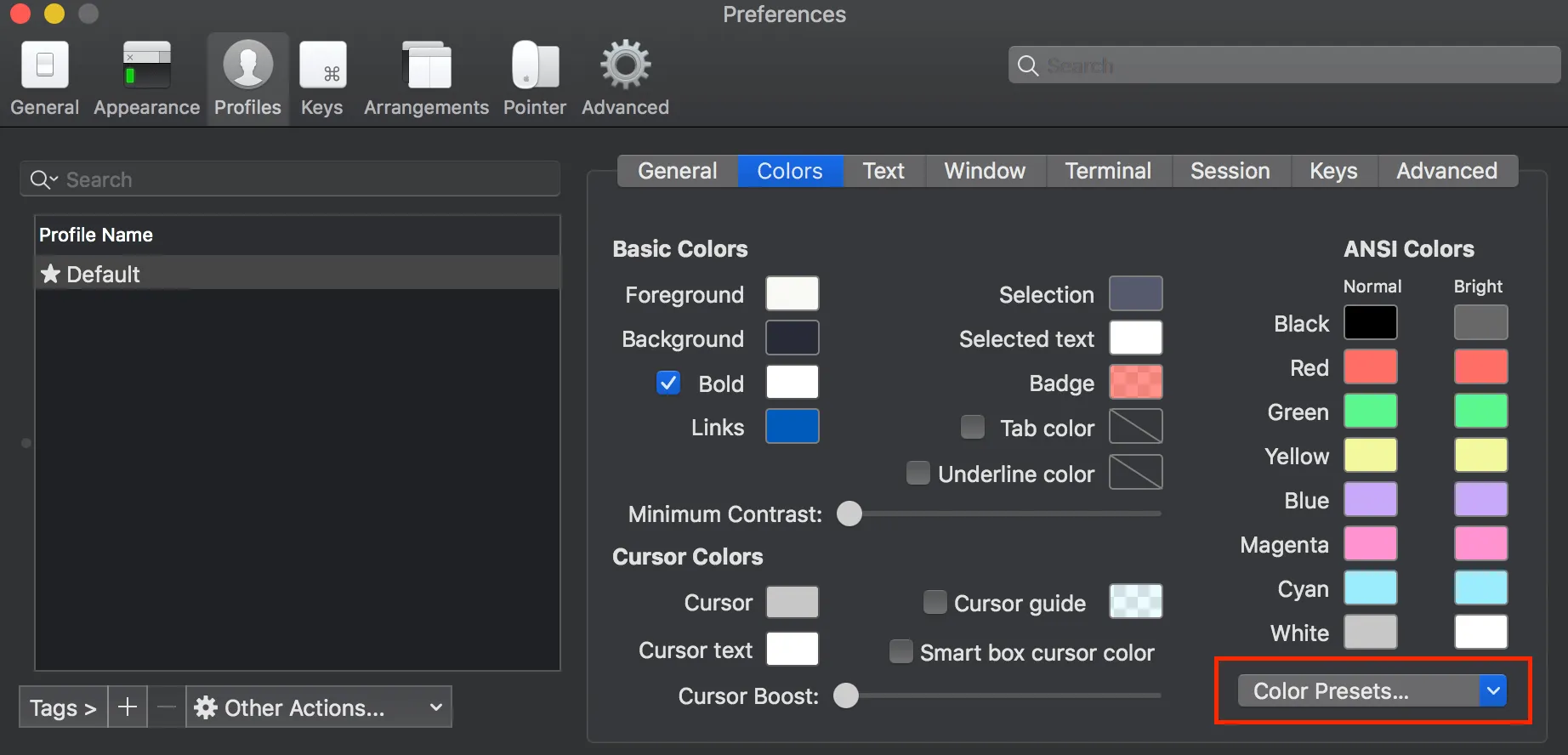Open the Appearance preferences icon
Viewport: 1568px width, 755px height.
coord(146,65)
